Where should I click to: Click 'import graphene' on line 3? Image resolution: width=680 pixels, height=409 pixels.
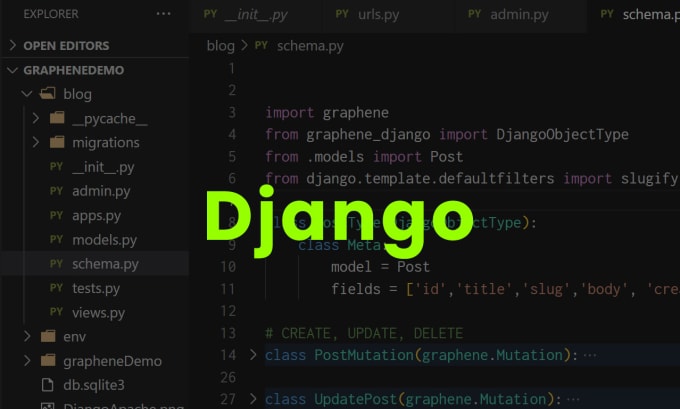tap(327, 113)
